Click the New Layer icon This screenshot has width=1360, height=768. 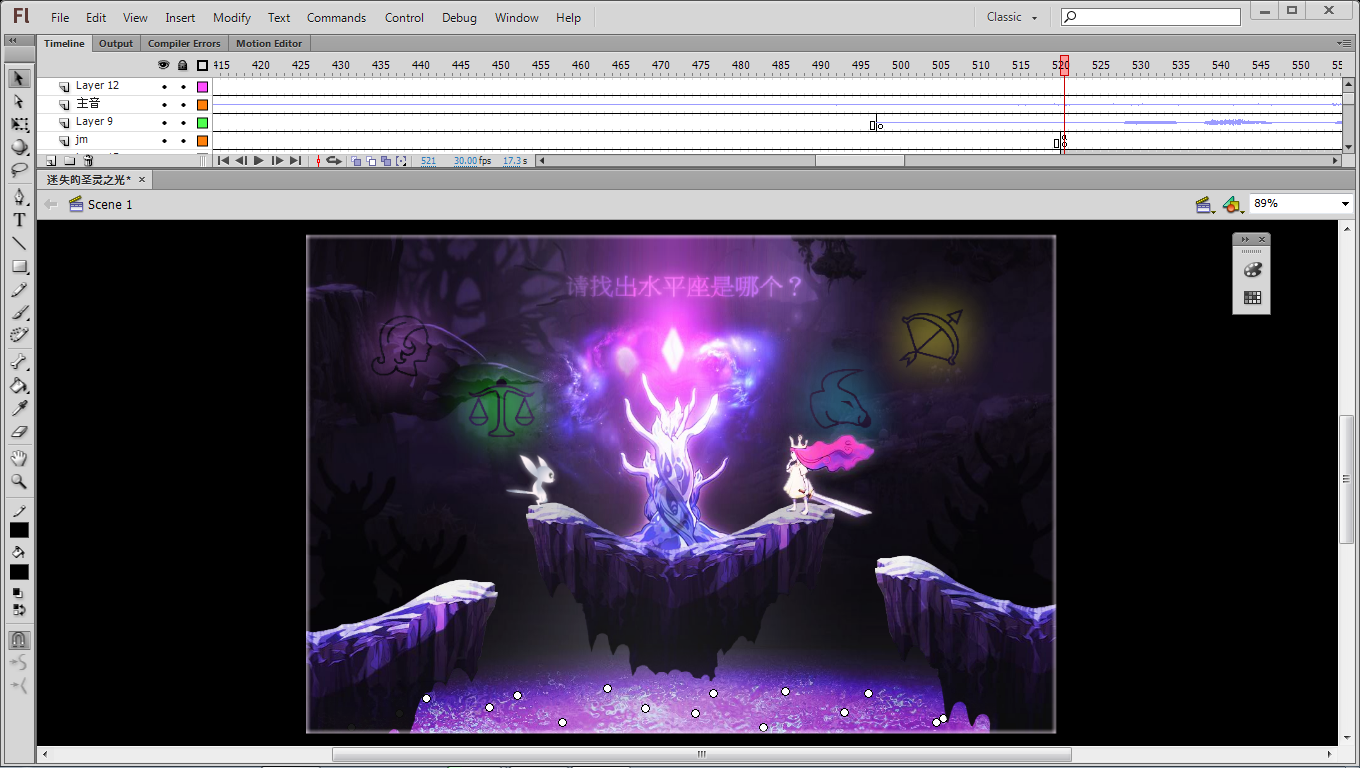(x=51, y=160)
